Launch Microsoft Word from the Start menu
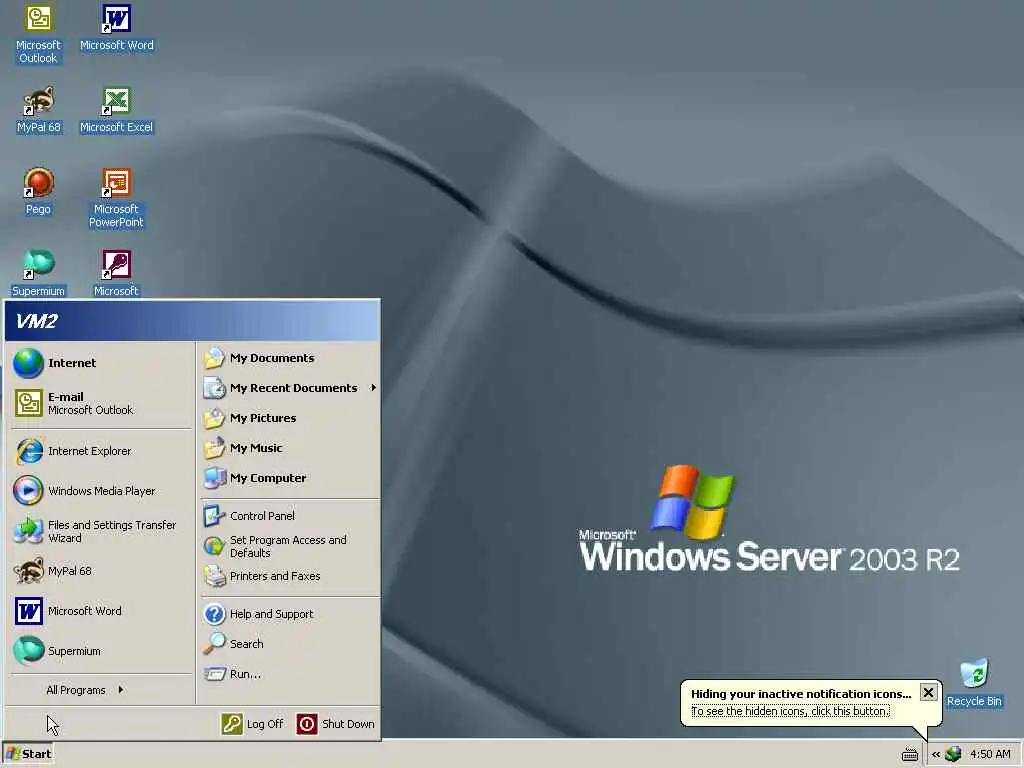Screen dimensions: 1024x768 tap(101, 611)
